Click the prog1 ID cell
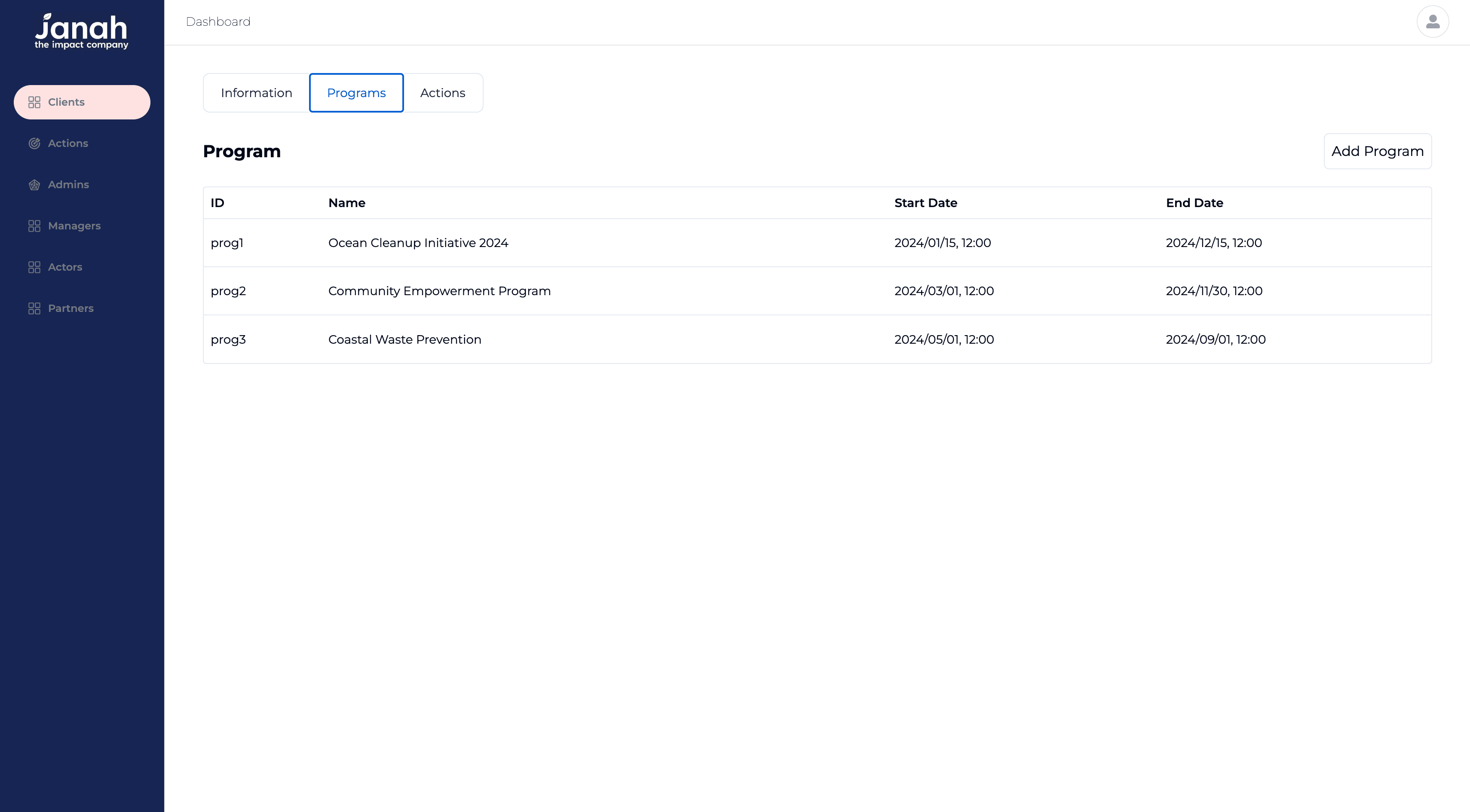This screenshot has height=812, width=1470. (227, 243)
